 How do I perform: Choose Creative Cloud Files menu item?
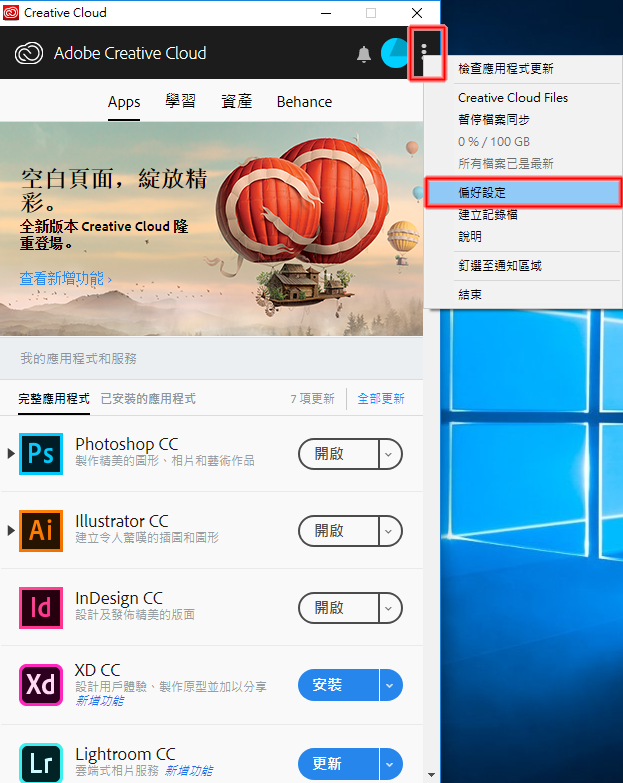point(522,97)
